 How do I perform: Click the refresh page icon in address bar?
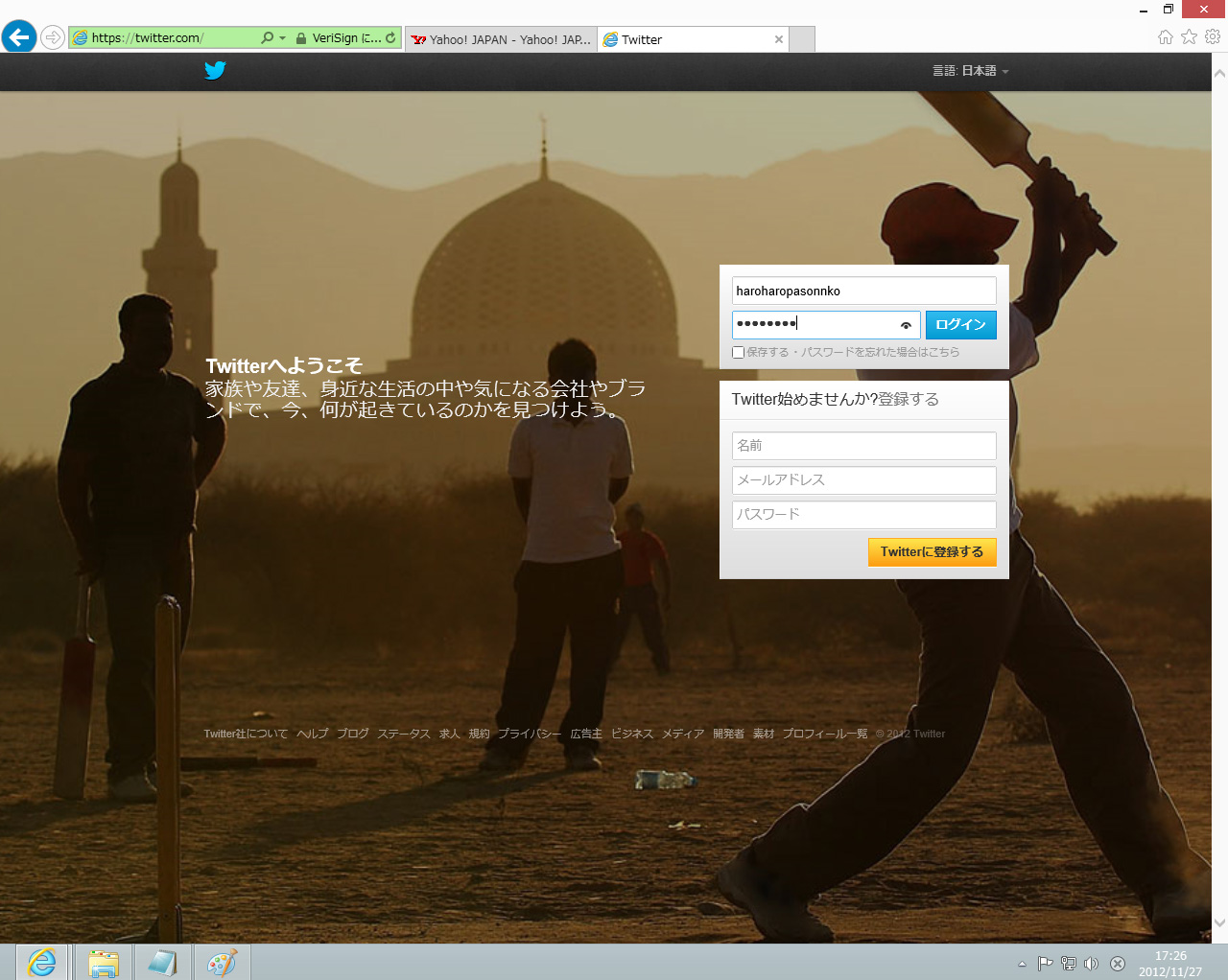pos(390,38)
